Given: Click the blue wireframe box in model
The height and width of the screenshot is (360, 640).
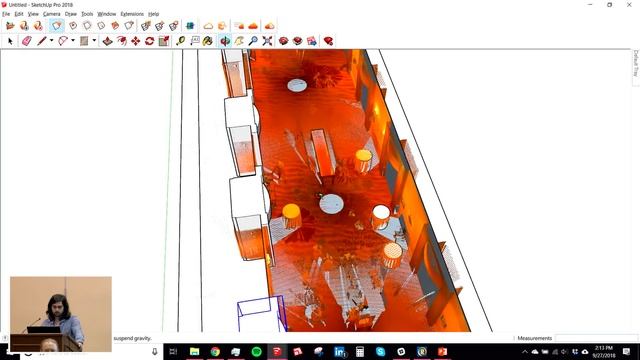Looking at the screenshot, I should tap(262, 313).
